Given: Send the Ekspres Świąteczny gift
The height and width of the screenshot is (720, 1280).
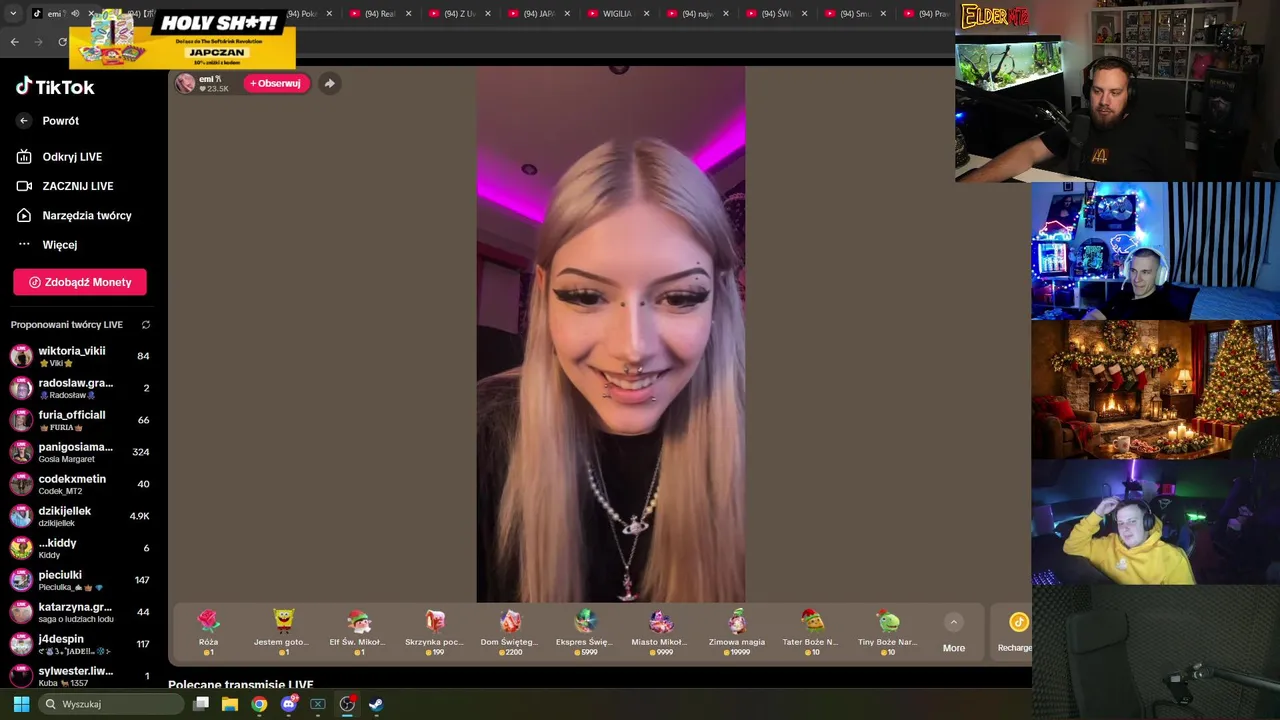Looking at the screenshot, I should [585, 632].
